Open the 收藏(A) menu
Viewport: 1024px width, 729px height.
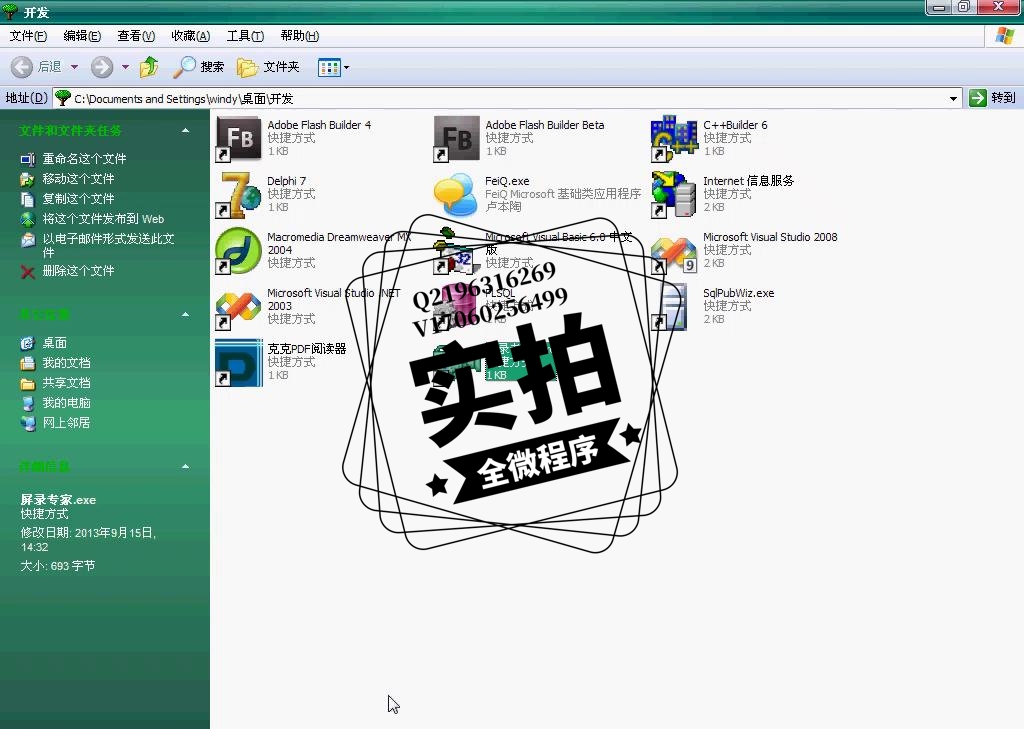tap(191, 36)
